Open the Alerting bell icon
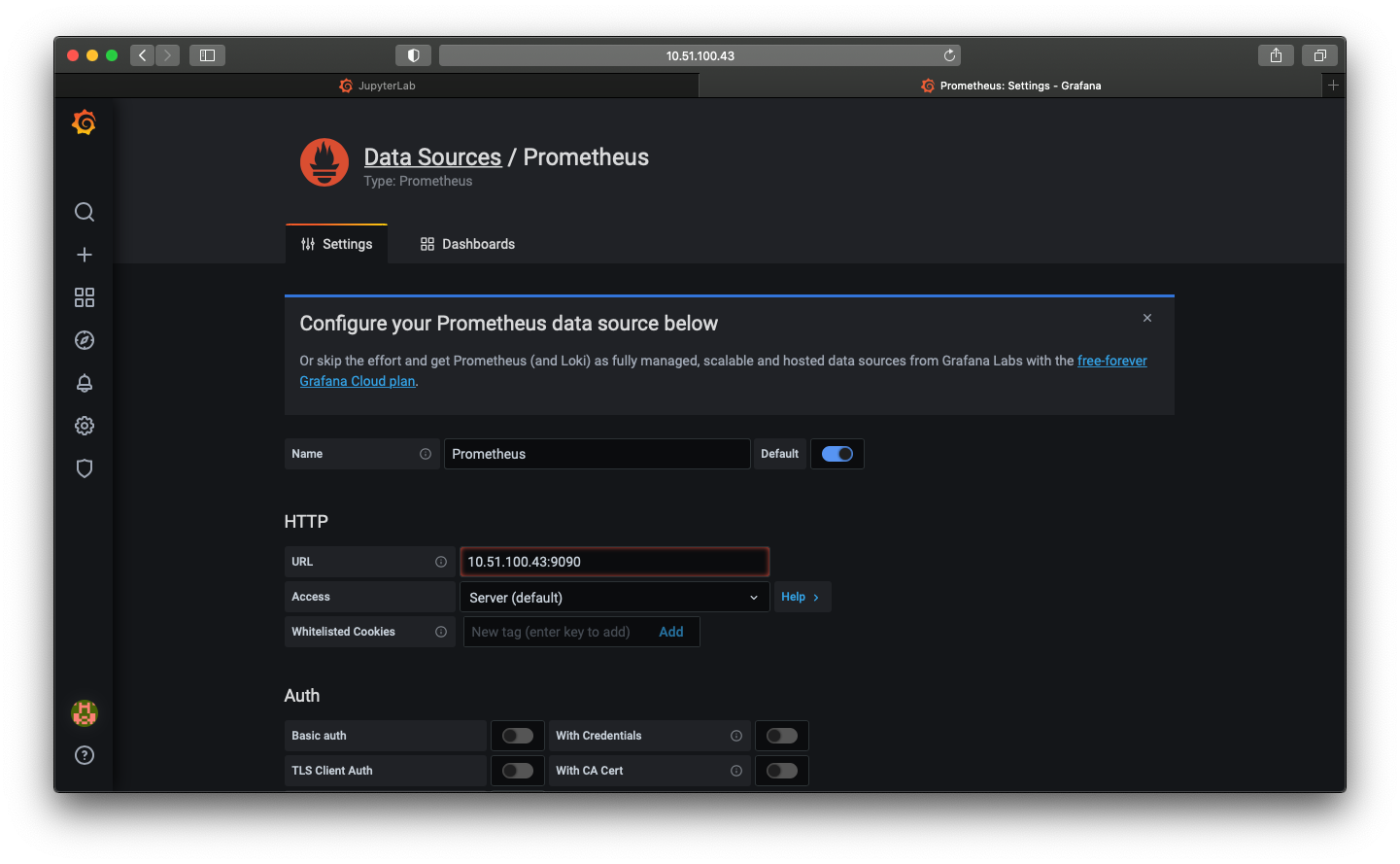Screen dimensions: 1400x864 pyautogui.click(x=85, y=383)
